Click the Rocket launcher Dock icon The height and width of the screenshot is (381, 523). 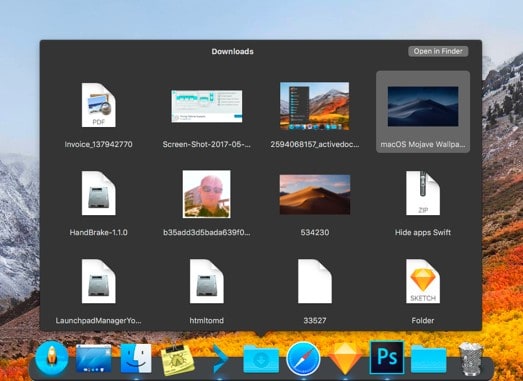tap(52, 358)
